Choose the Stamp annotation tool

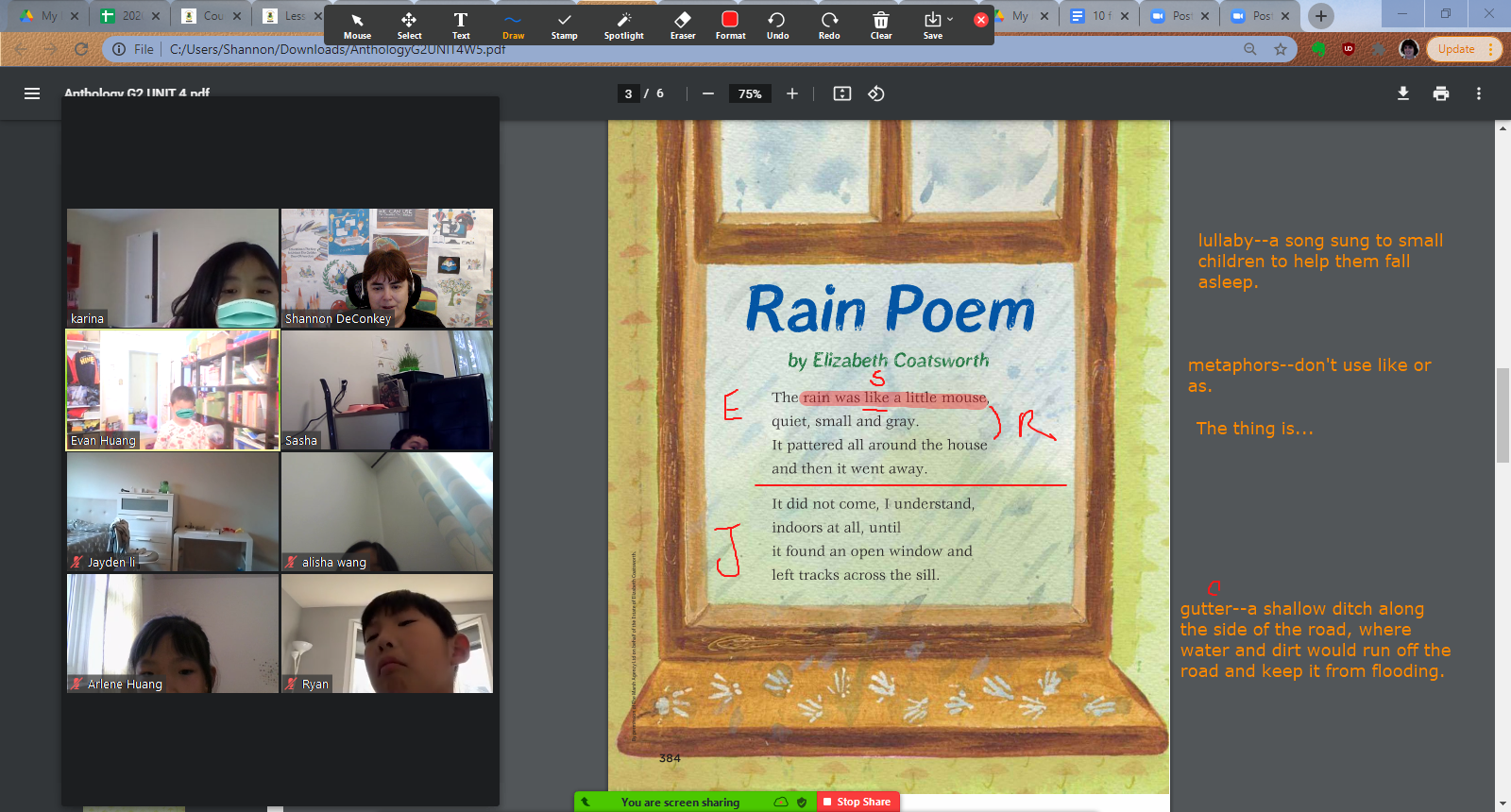[564, 26]
